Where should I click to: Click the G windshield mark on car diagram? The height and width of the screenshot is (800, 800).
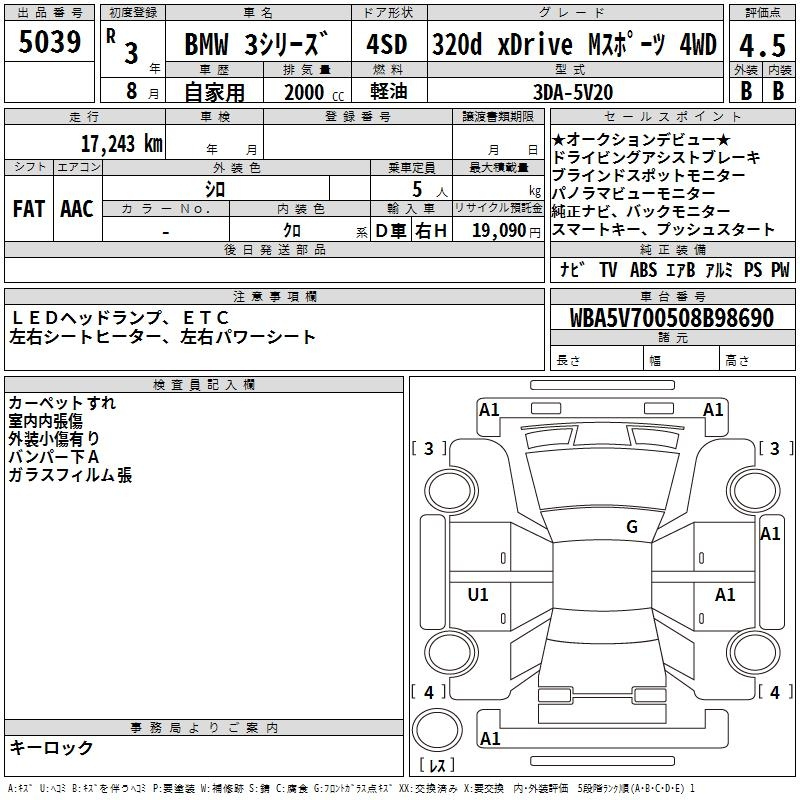[x=631, y=527]
